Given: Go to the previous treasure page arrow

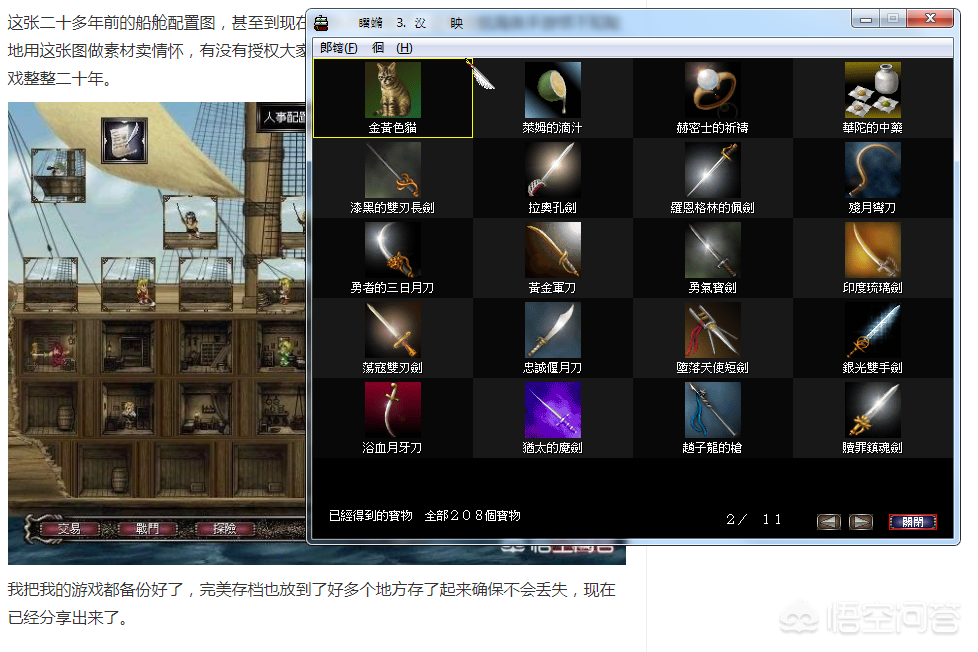Looking at the screenshot, I should [x=828, y=522].
